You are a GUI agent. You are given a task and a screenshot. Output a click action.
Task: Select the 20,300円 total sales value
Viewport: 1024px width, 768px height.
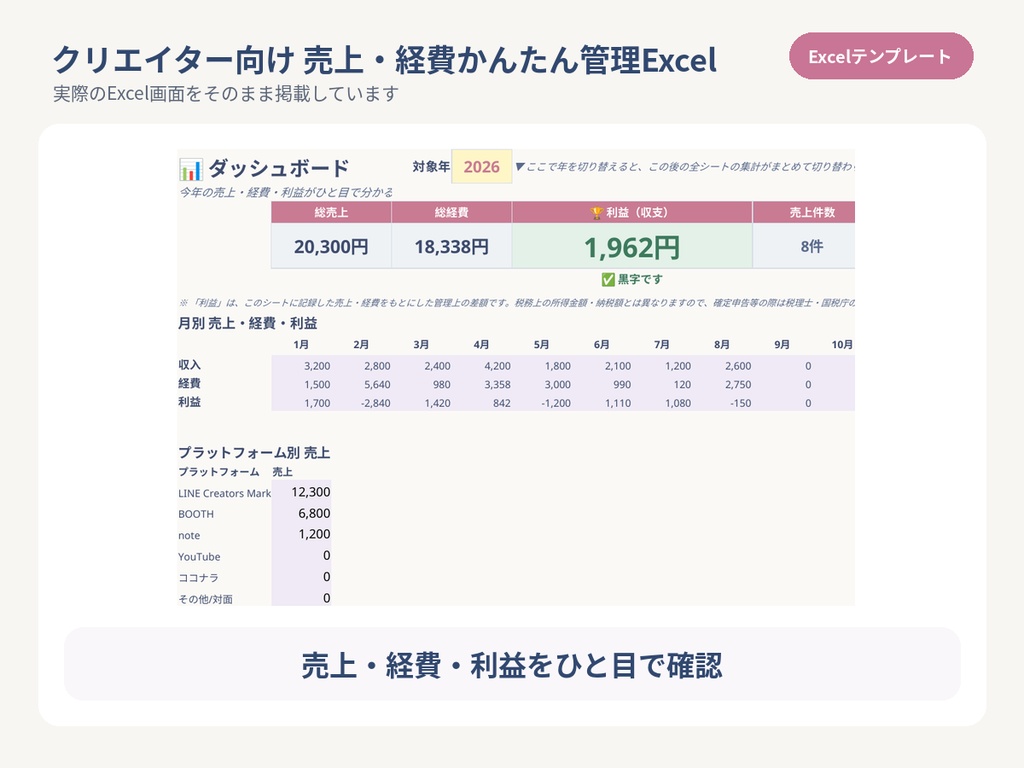pos(331,246)
